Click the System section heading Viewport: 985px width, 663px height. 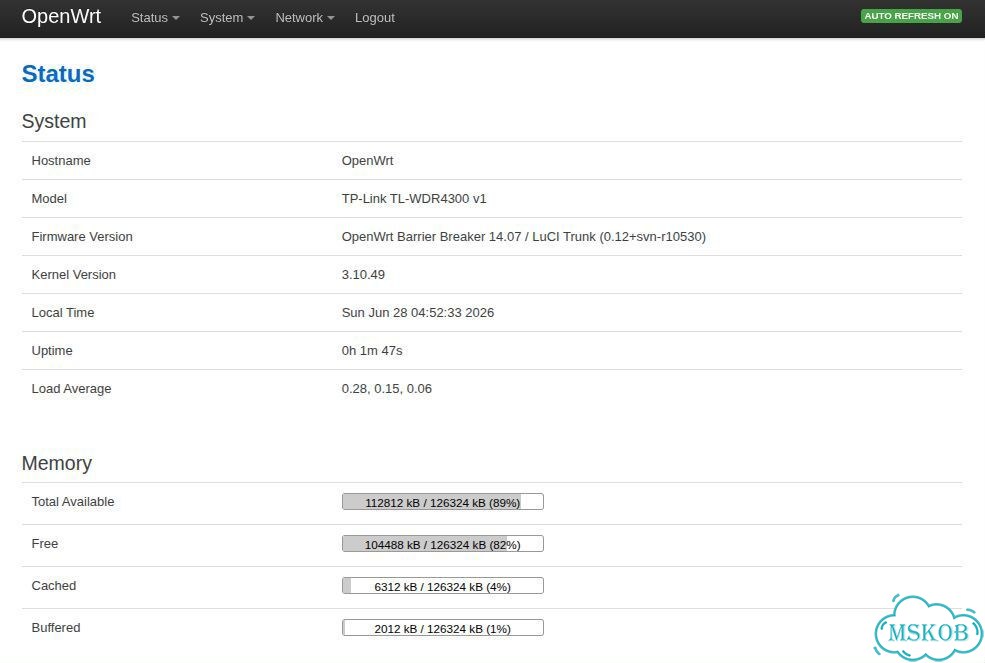coord(53,121)
